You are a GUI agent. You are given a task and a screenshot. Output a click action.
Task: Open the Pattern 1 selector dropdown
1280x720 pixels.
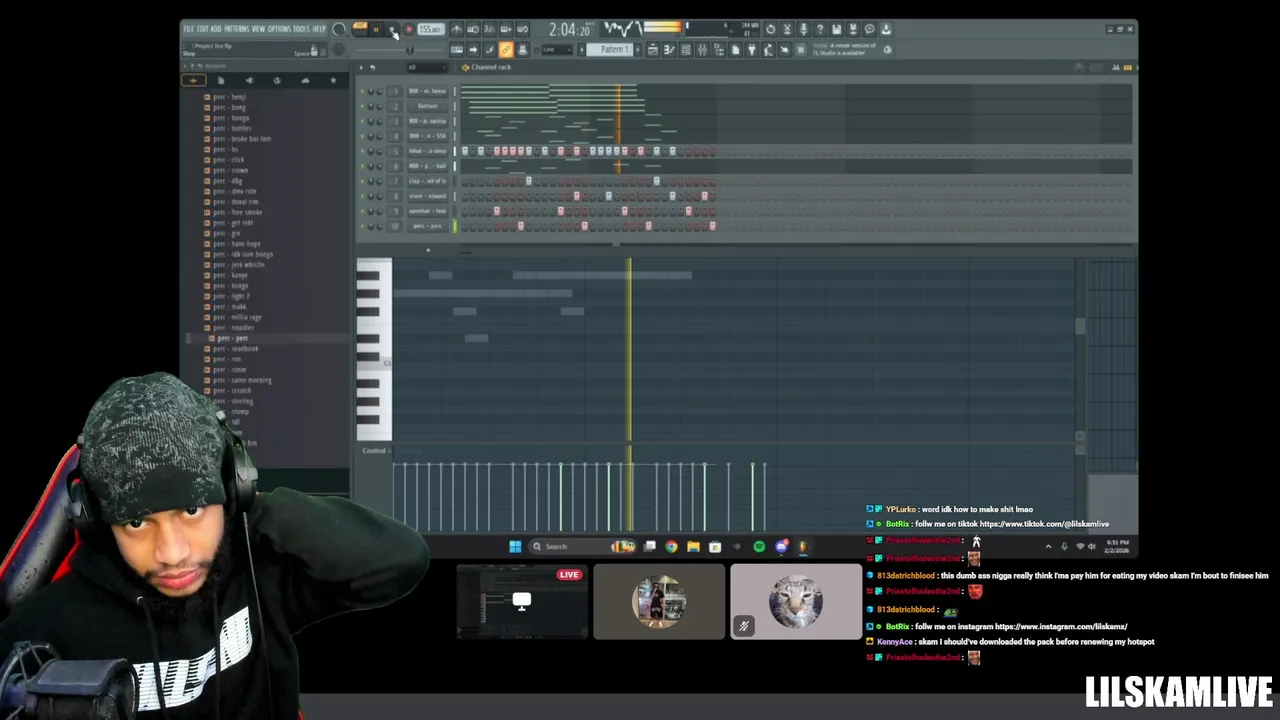point(610,49)
